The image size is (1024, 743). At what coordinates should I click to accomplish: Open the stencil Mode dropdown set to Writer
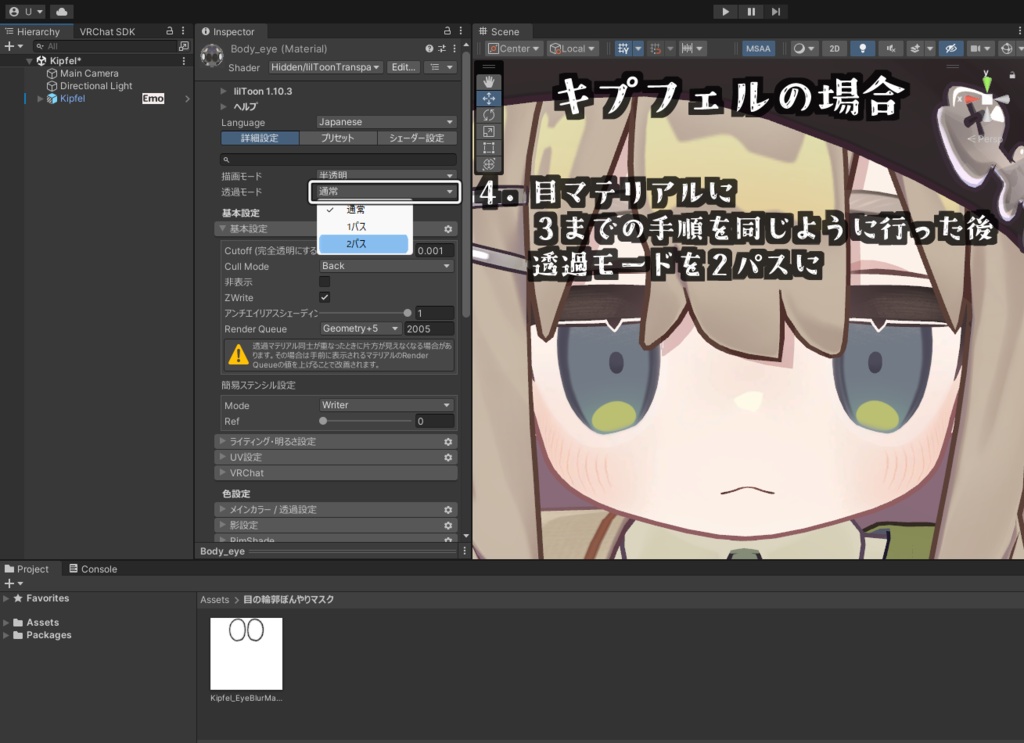pyautogui.click(x=386, y=405)
